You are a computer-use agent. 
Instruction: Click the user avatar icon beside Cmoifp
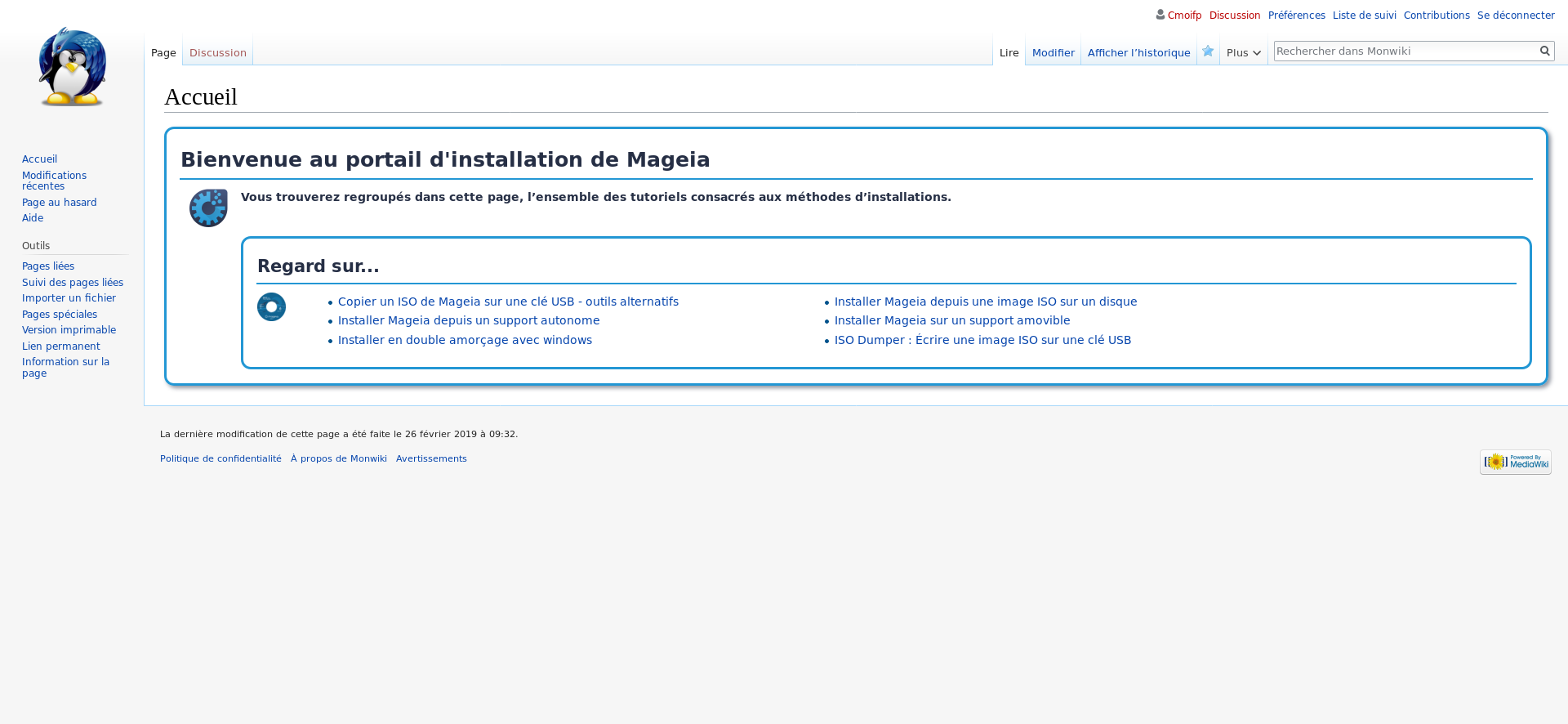coord(1160,15)
